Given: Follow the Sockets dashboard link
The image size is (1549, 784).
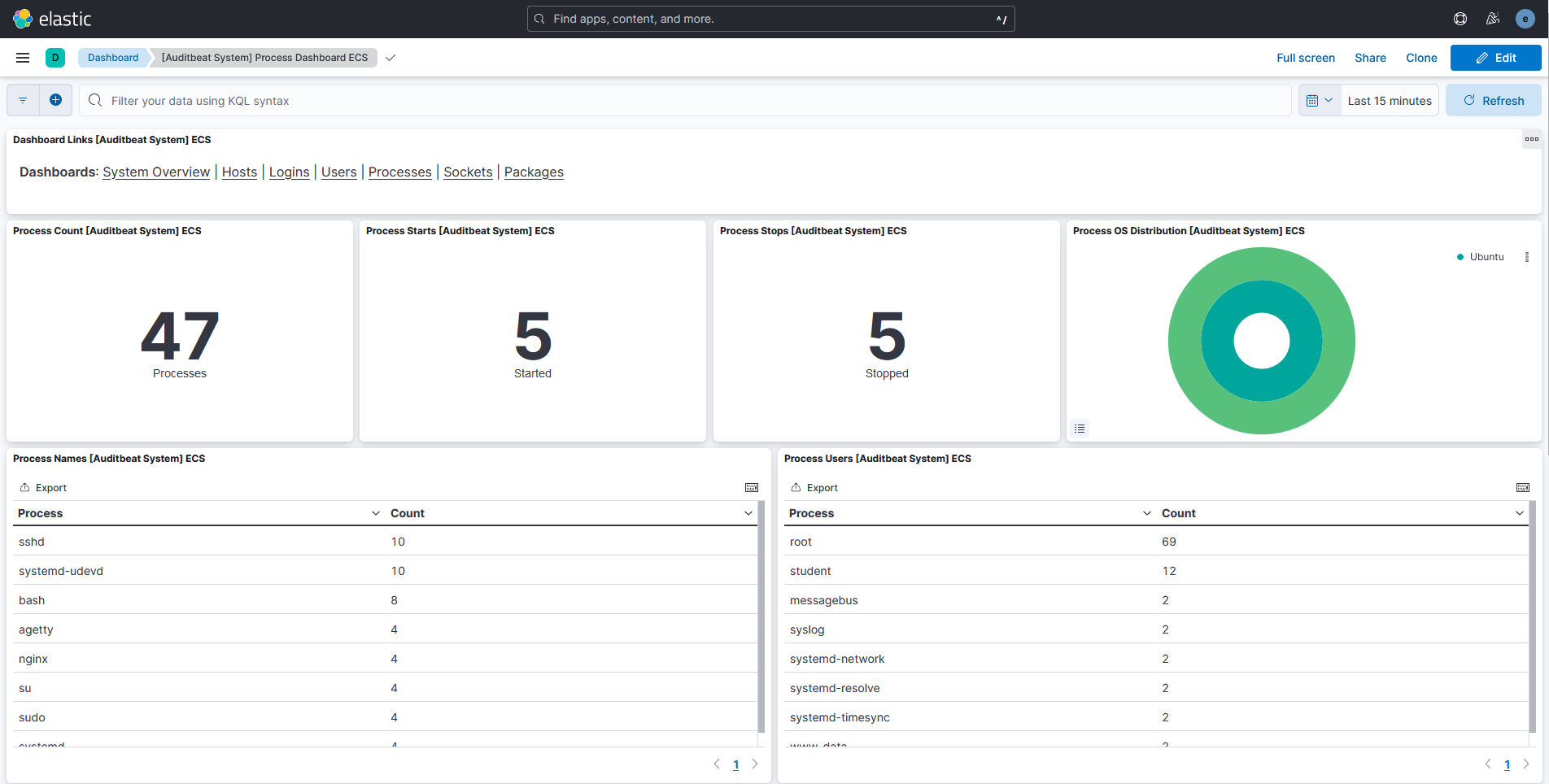Looking at the screenshot, I should 468,172.
